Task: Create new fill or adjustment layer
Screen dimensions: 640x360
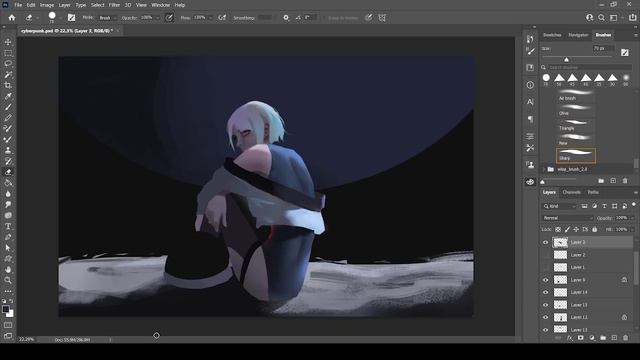Action: (x=592, y=338)
